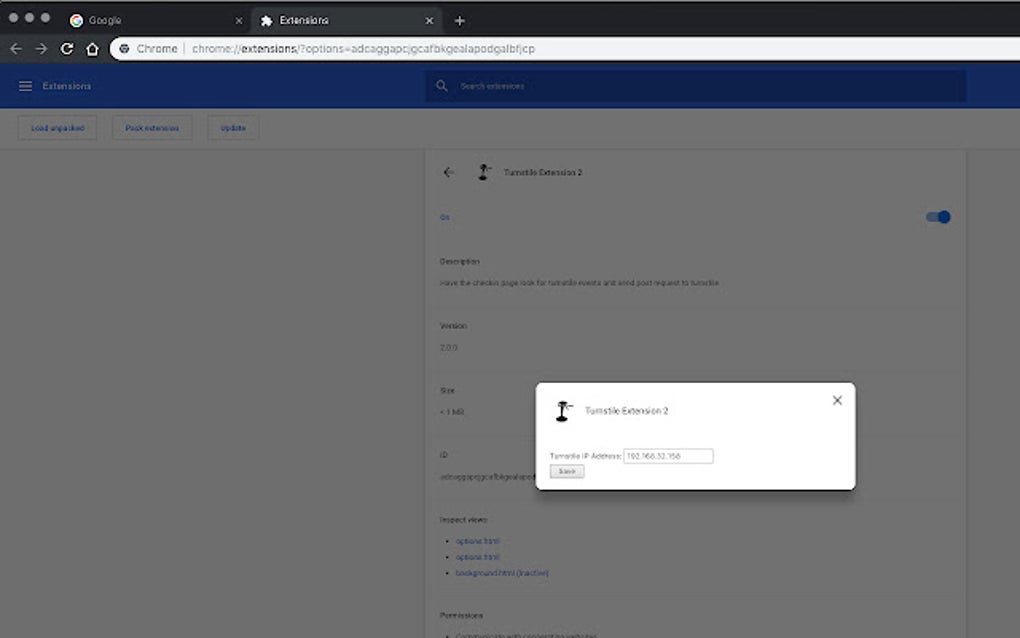The image size is (1020, 638).
Task: Click the search magnifier in Extensions header
Action: (441, 86)
